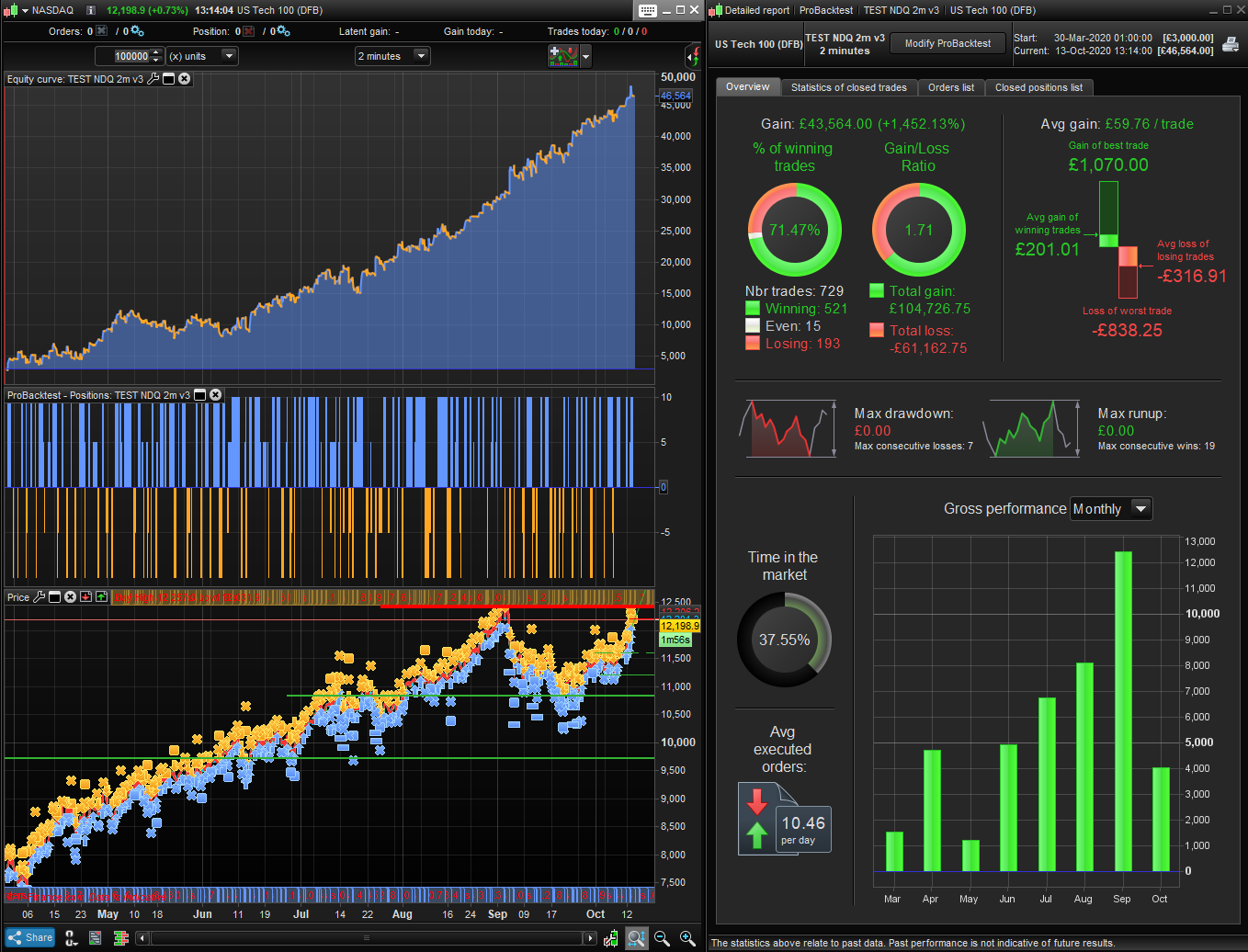Click the indicators and trading systems icon

coord(563,56)
